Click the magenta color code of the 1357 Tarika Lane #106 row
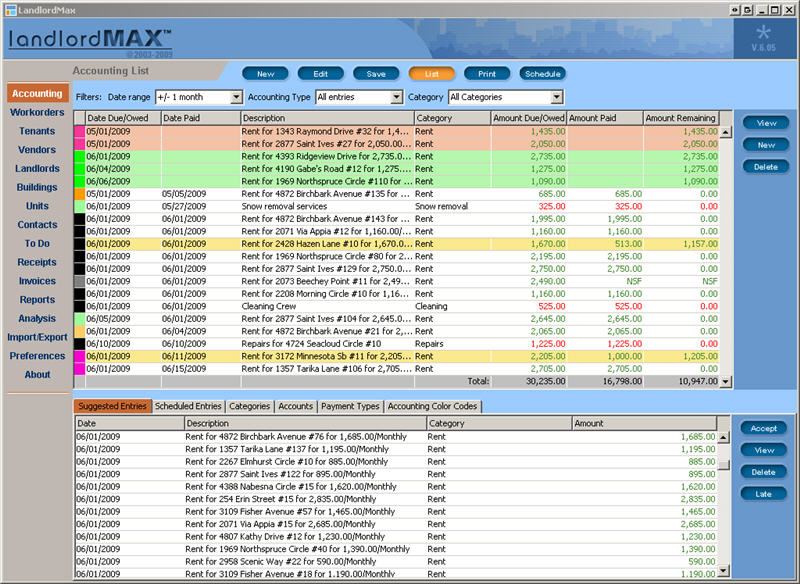Viewport: 800px width, 584px height. [x=80, y=368]
